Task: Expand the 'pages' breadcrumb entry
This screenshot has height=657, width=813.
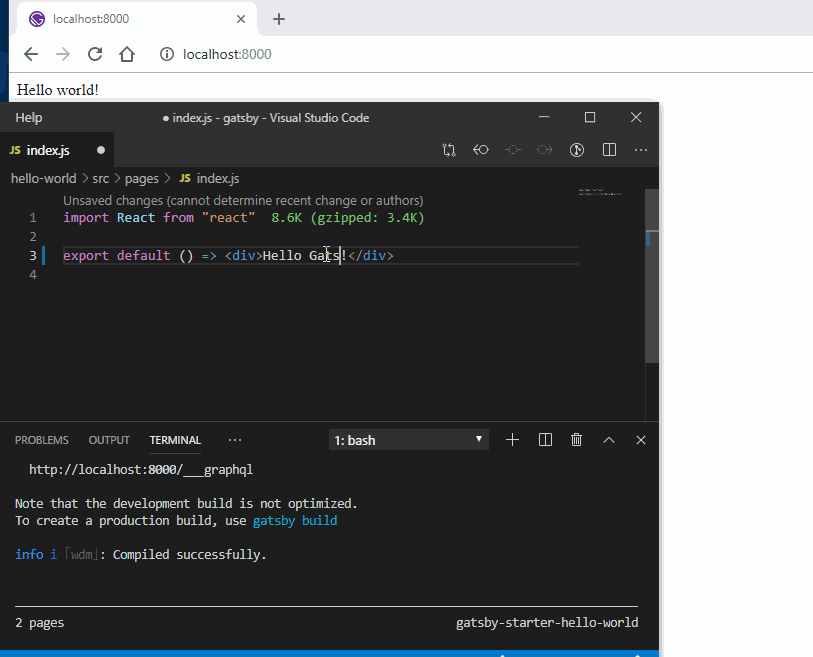Action: tap(141, 178)
